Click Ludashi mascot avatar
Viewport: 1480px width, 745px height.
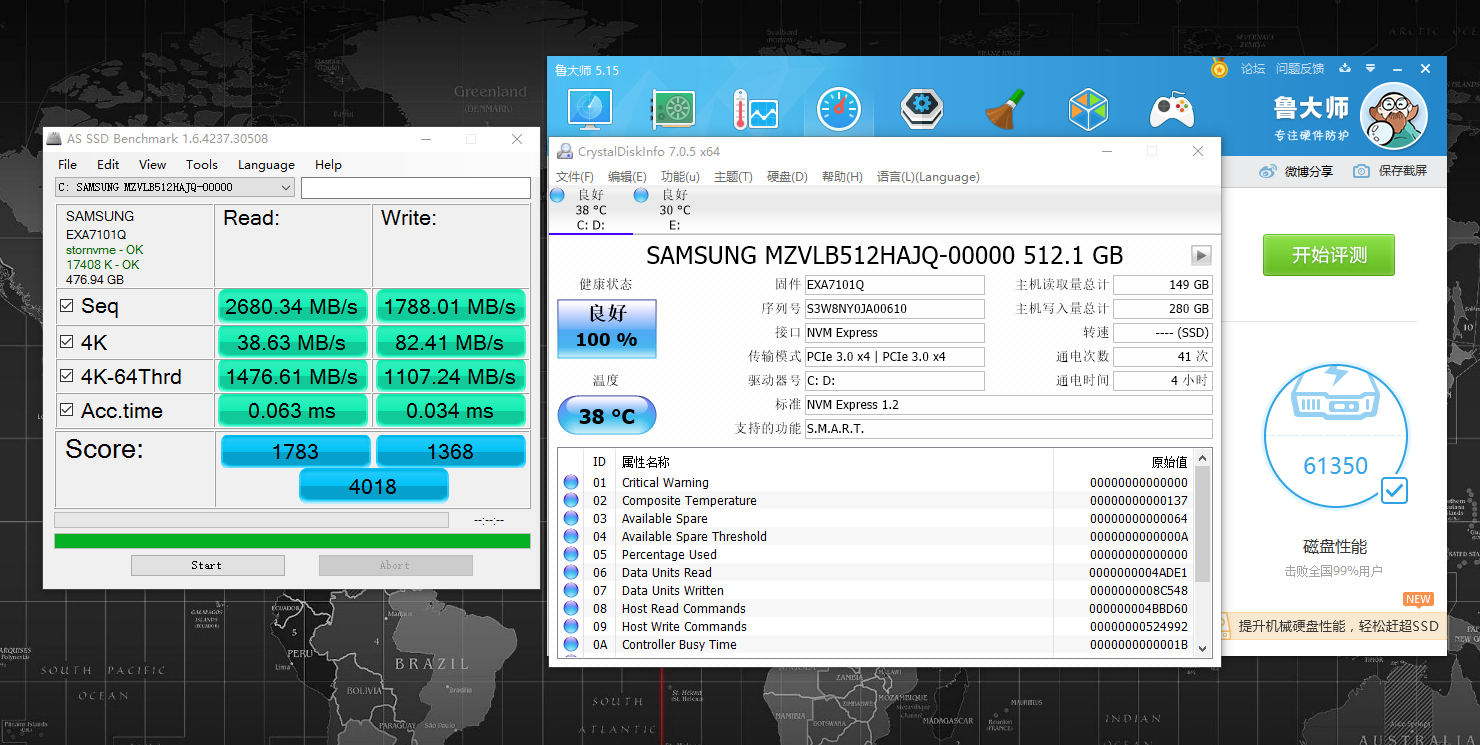[x=1395, y=116]
